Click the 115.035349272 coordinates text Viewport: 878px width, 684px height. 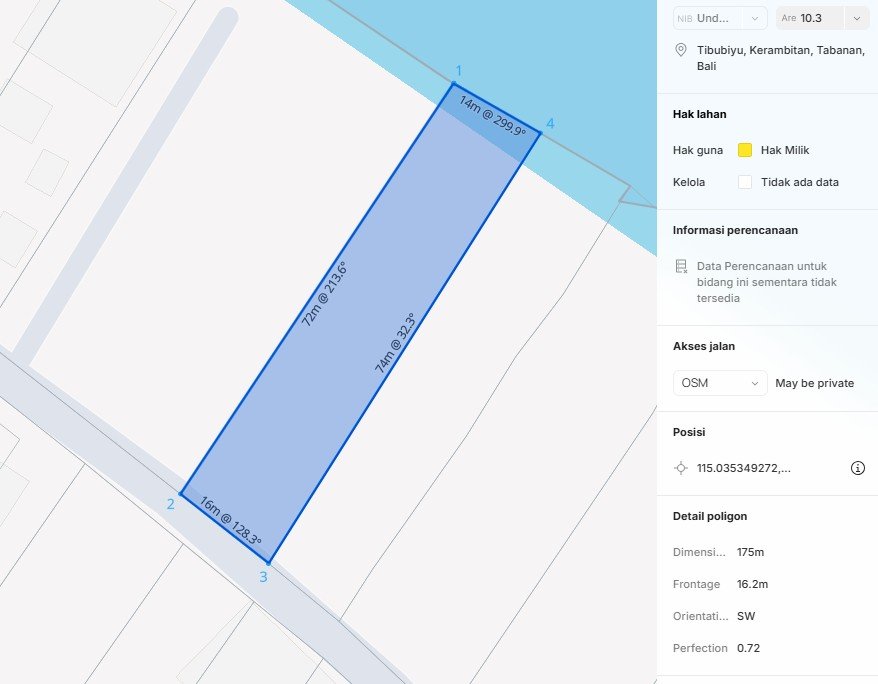(743, 468)
